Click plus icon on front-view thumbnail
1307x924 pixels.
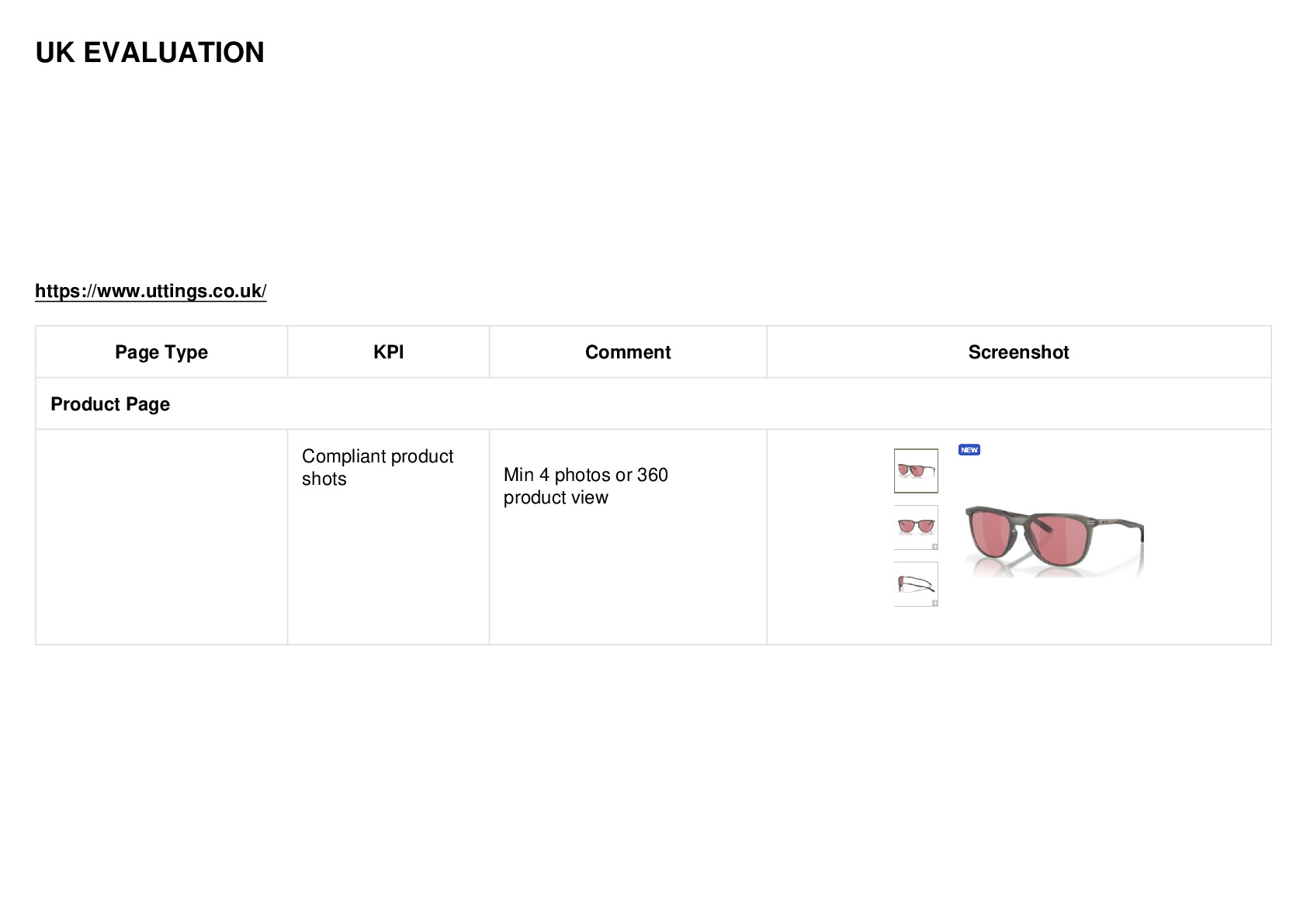[x=934, y=546]
